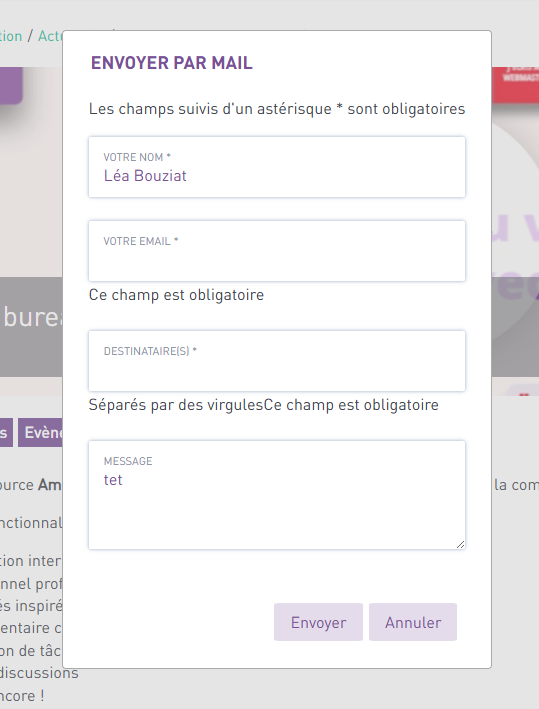Click the Léa Bouziat name text
Image resolution: width=539 pixels, height=709 pixels.
point(145,176)
